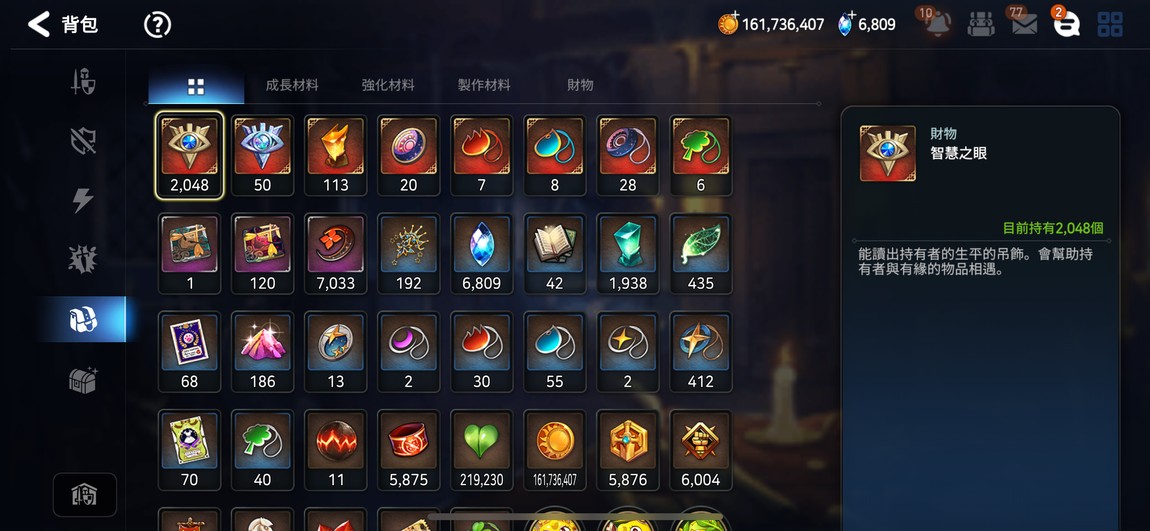Select the lightning bolt sidebar category
Image resolution: width=1150 pixels, height=531 pixels.
tap(83, 200)
